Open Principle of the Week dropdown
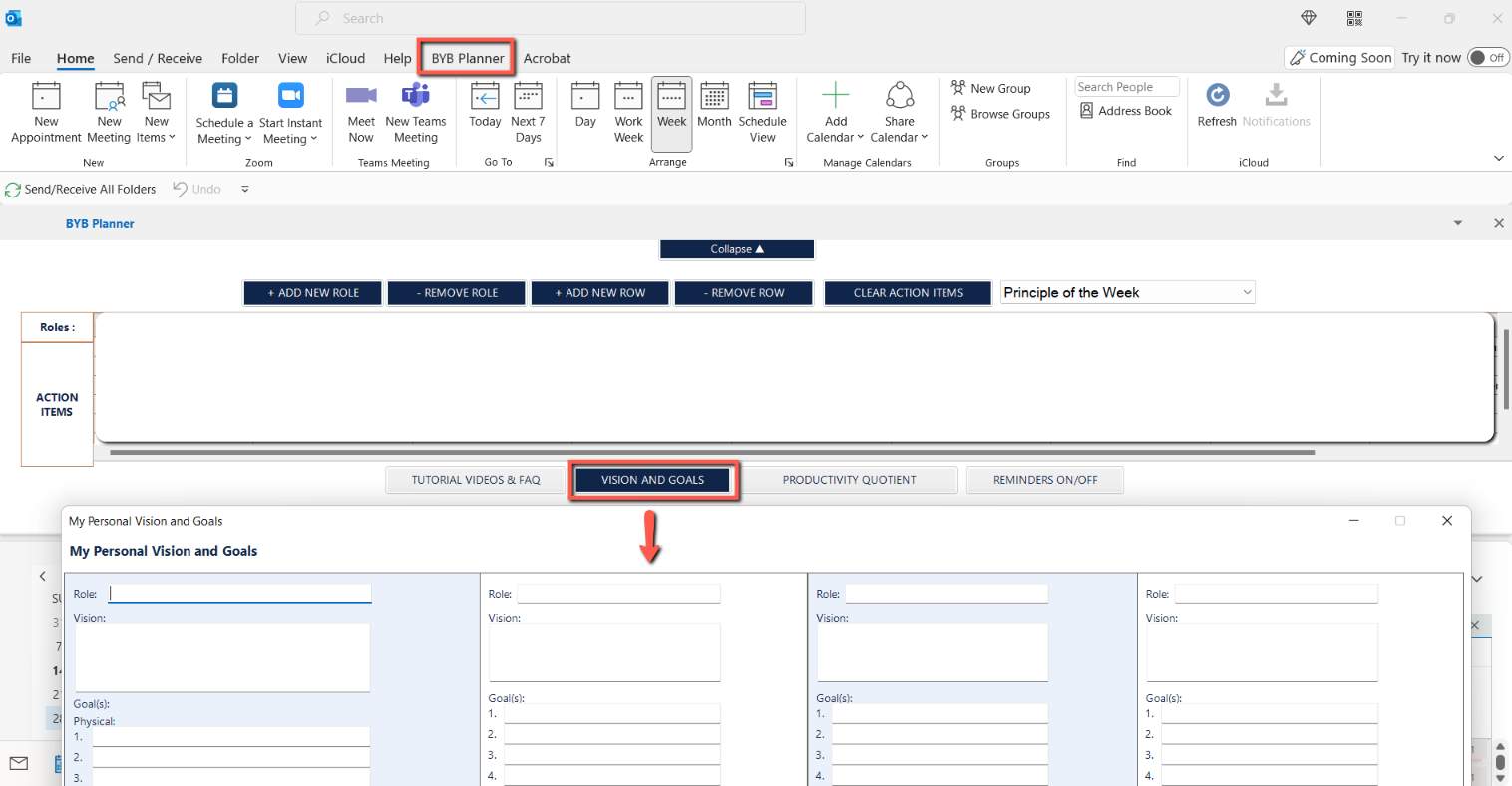The image size is (1512, 786). (x=1127, y=292)
